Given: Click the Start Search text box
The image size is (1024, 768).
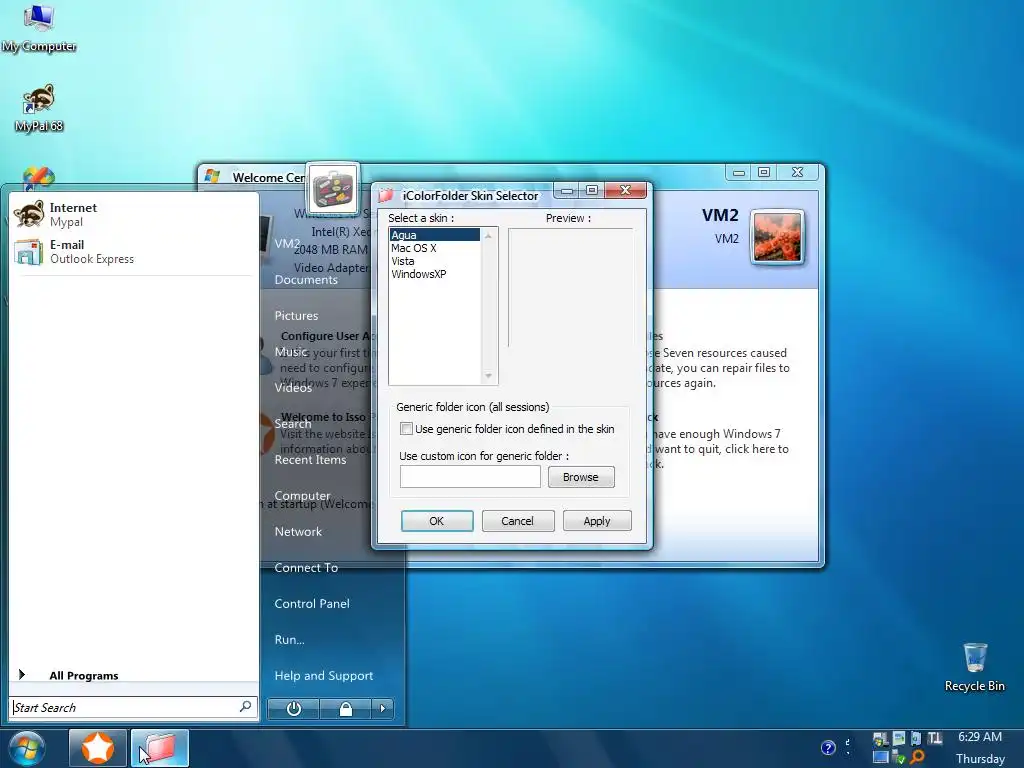Looking at the screenshot, I should tap(126, 707).
